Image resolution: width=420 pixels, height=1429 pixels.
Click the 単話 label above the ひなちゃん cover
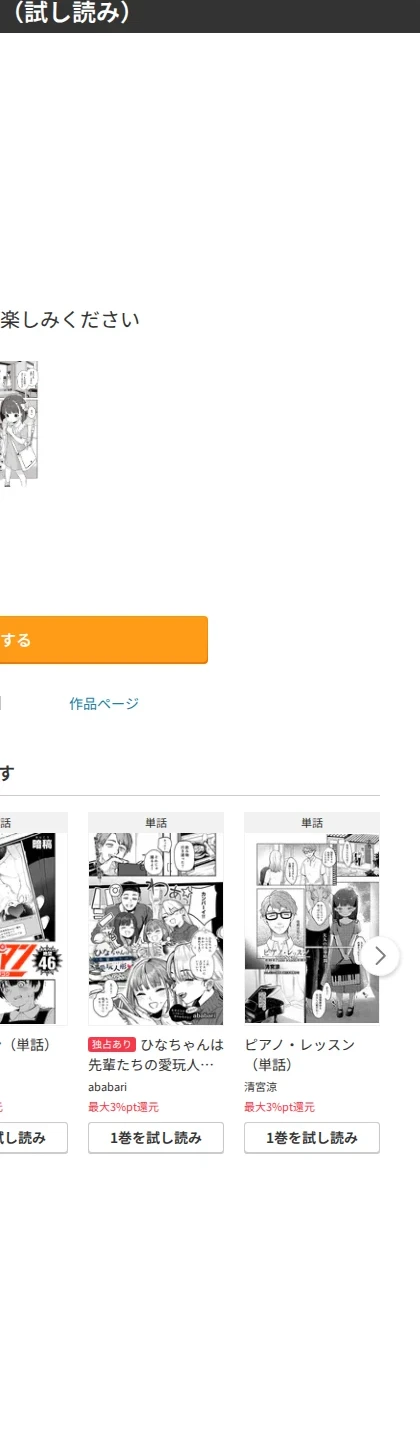click(156, 823)
